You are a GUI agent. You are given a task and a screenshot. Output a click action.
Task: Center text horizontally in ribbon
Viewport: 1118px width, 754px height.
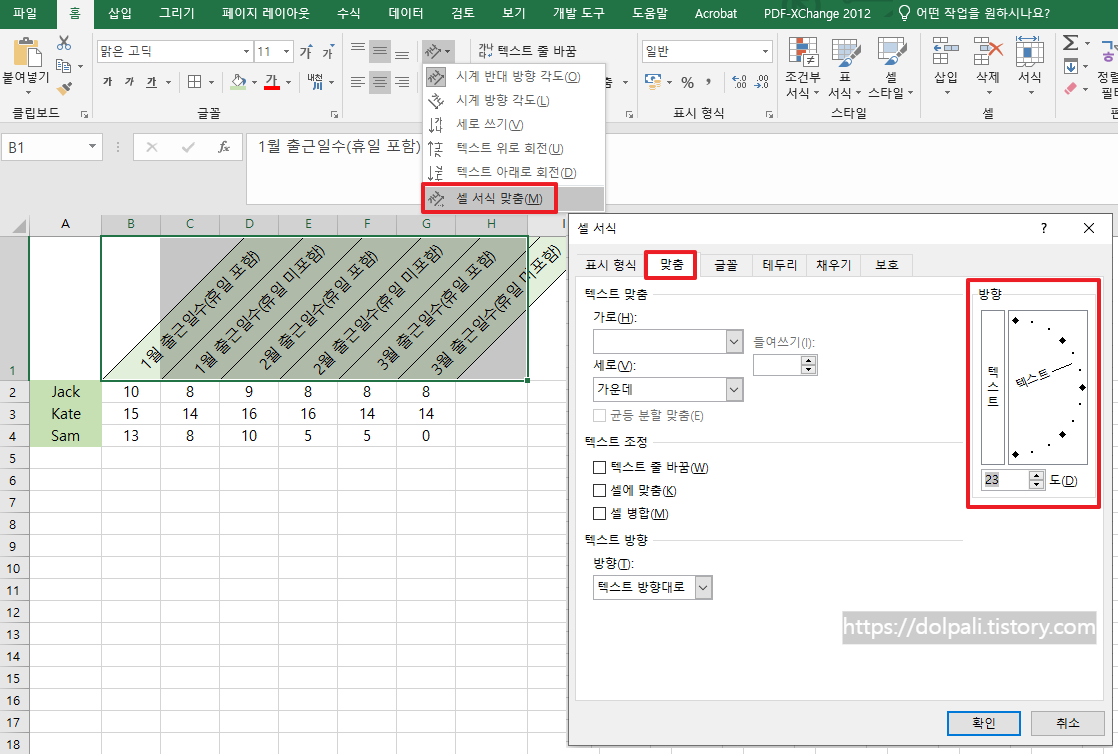[x=380, y=82]
